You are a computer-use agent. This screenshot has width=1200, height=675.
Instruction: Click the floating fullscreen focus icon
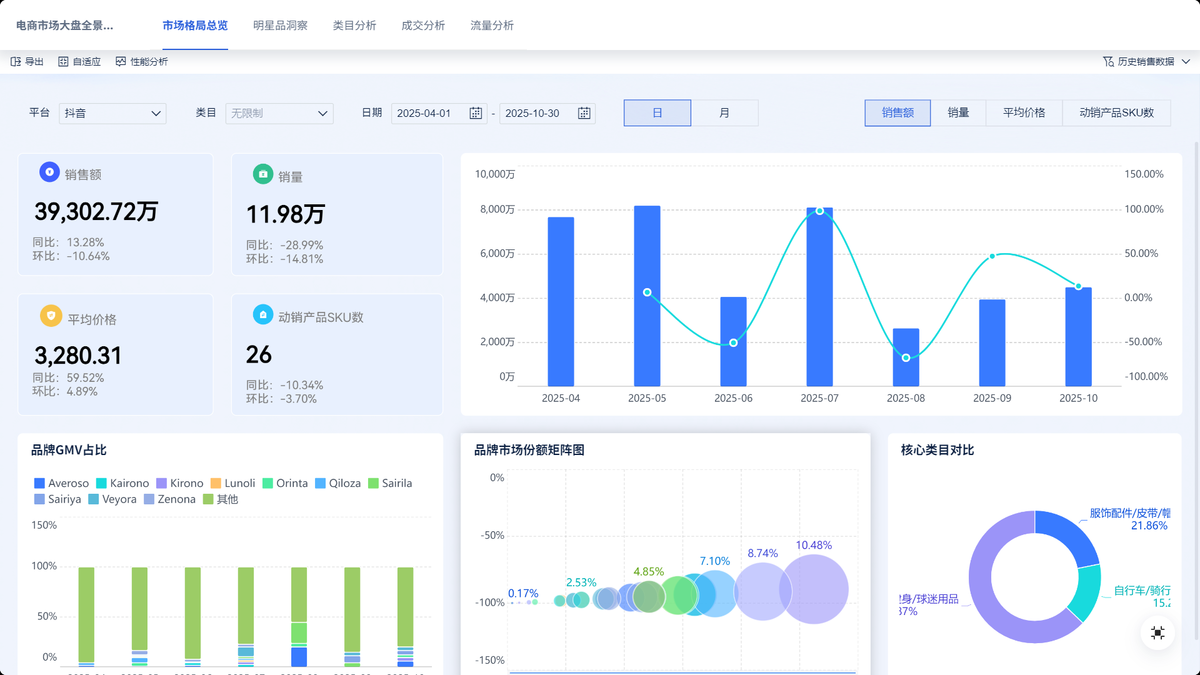point(1158,632)
